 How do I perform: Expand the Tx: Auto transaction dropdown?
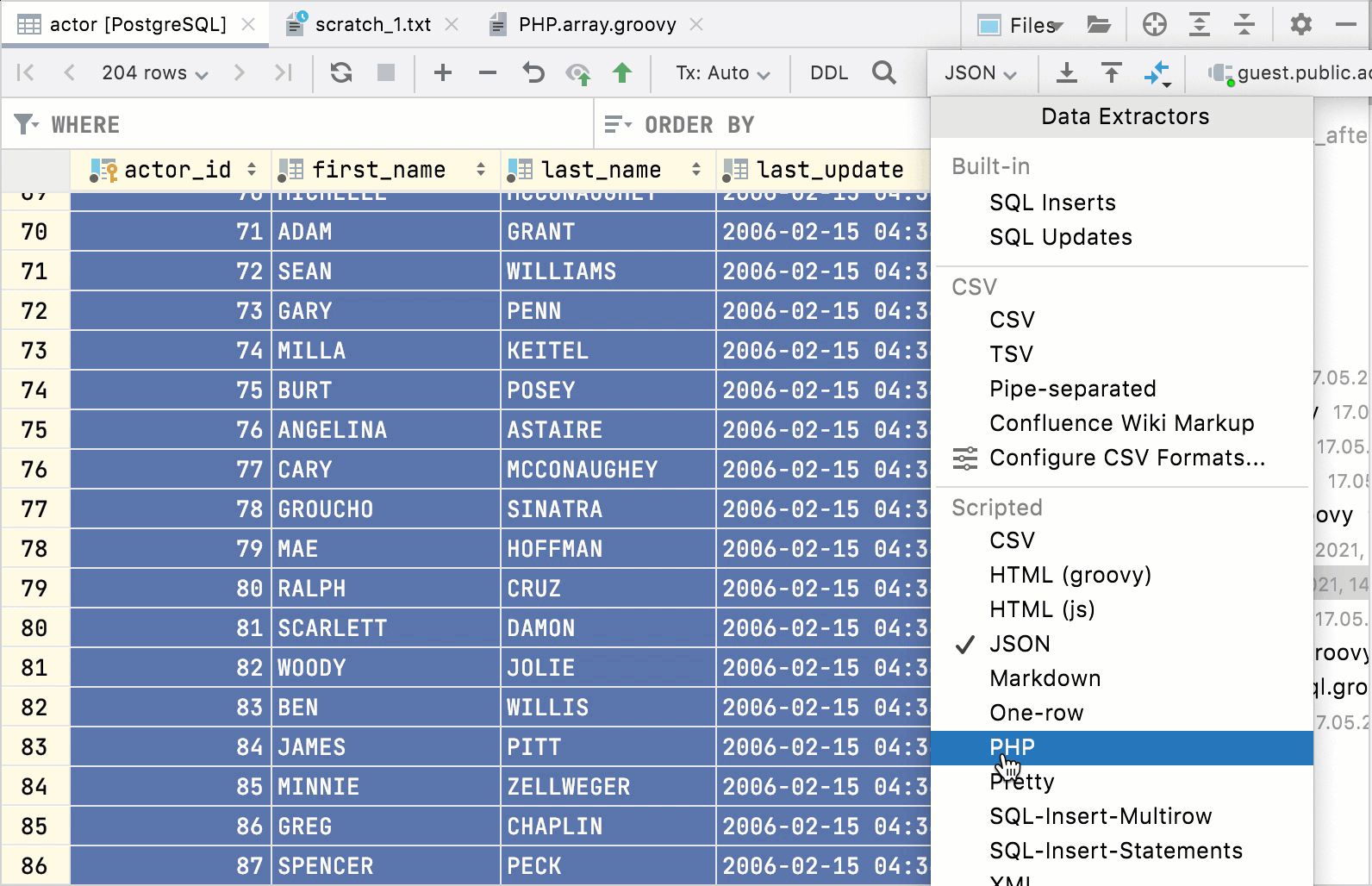[722, 73]
